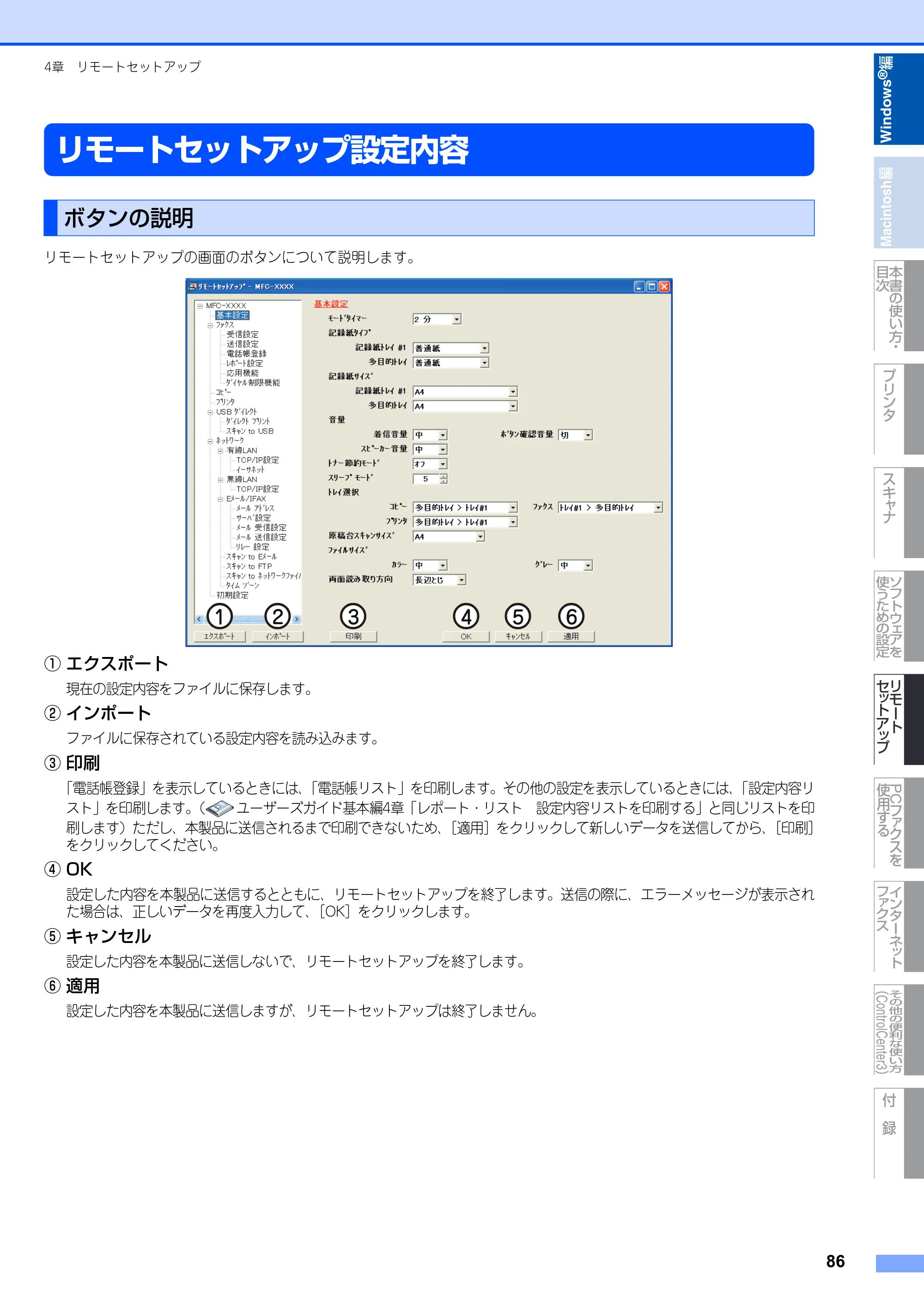The height and width of the screenshot is (1308, 924).
Task: Collapse the 有線LAN tree node
Action: (220, 450)
